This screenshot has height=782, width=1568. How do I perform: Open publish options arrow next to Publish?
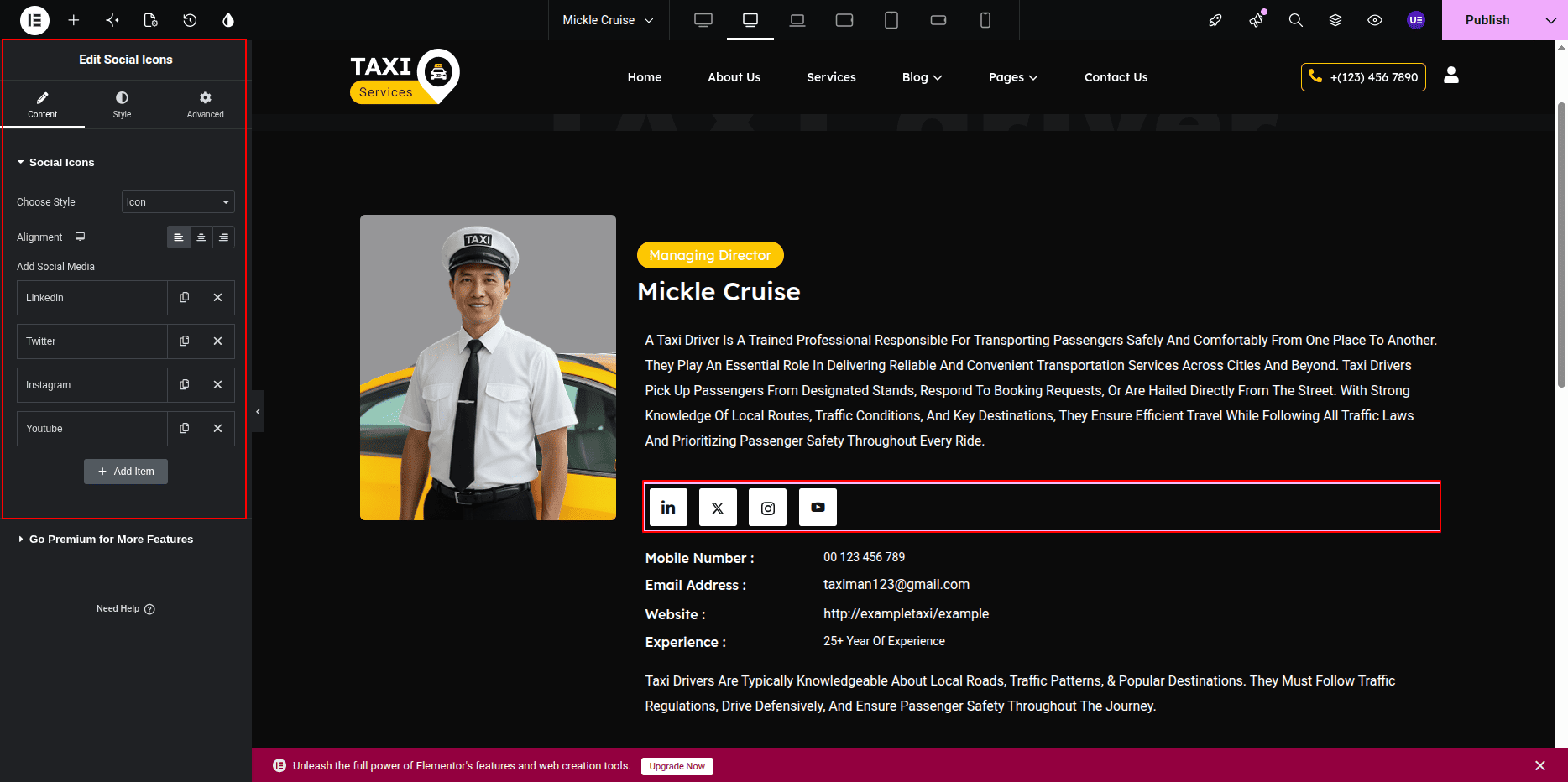(1550, 20)
